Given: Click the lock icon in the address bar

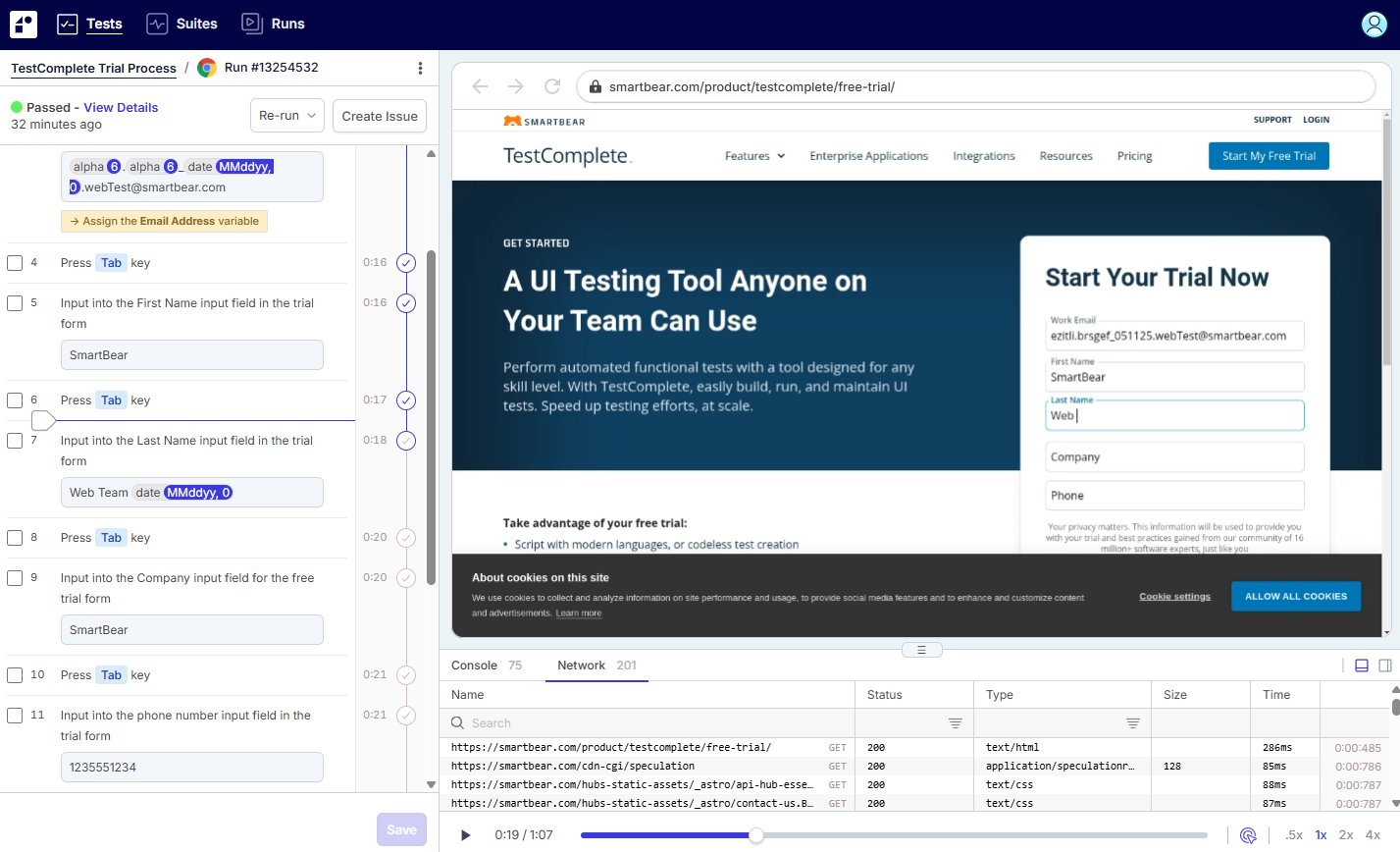Looking at the screenshot, I should (x=595, y=86).
